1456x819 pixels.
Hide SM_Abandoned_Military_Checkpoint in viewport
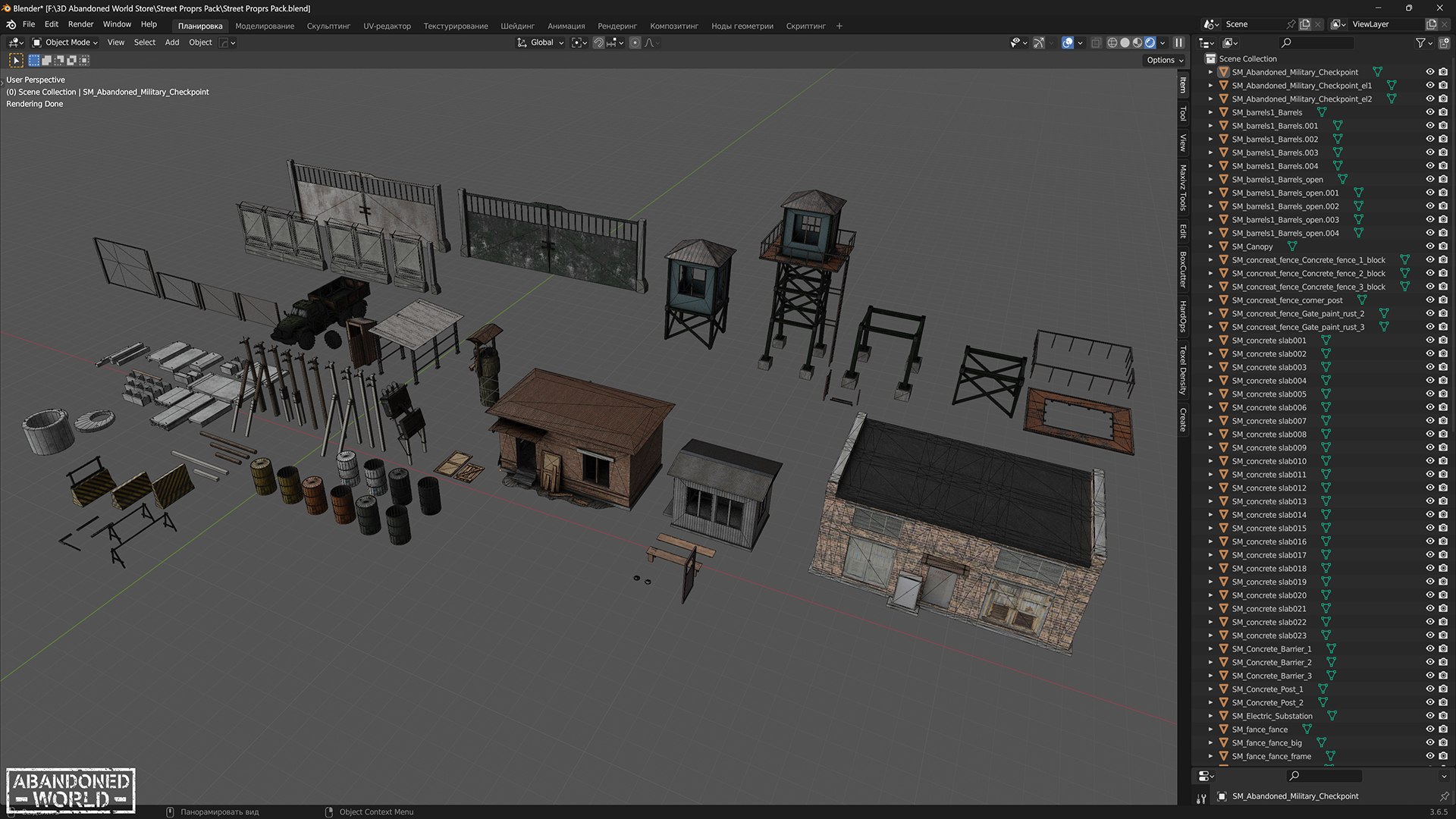point(1430,72)
